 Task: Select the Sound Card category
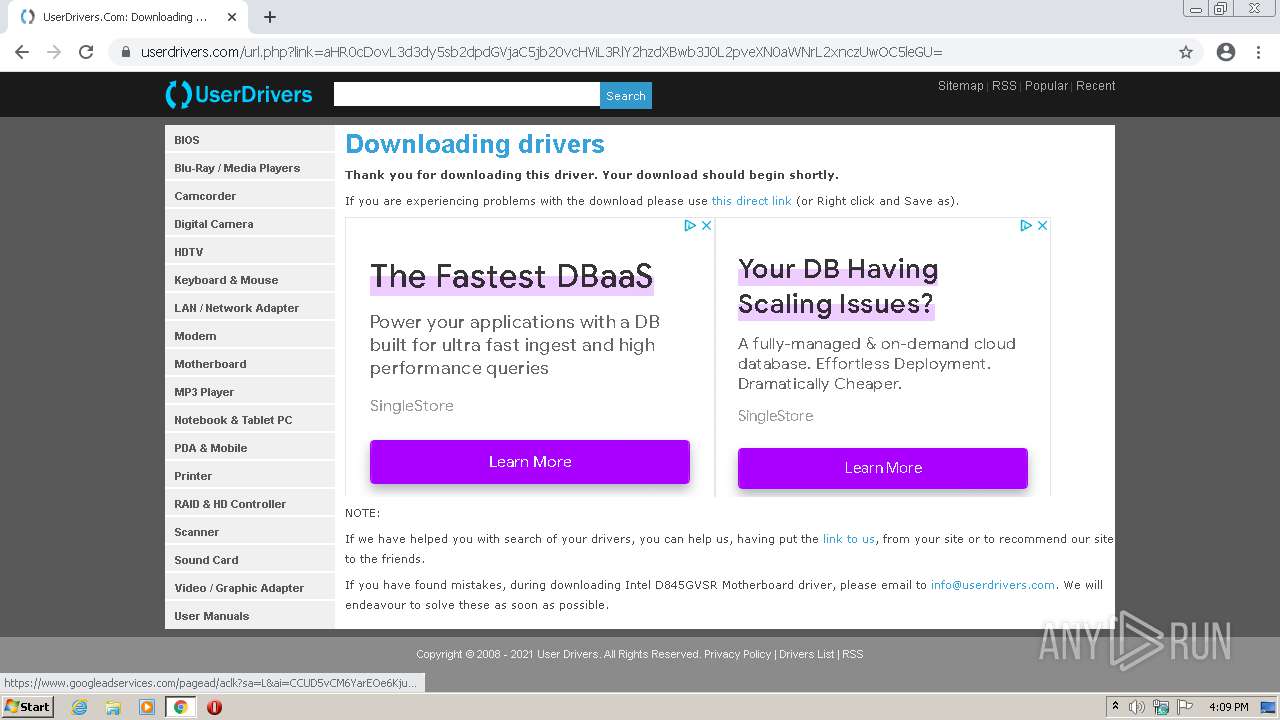tap(250, 560)
